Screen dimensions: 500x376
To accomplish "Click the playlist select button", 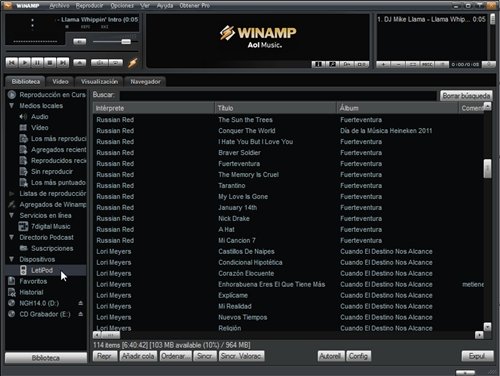I will pyautogui.click(x=413, y=64).
